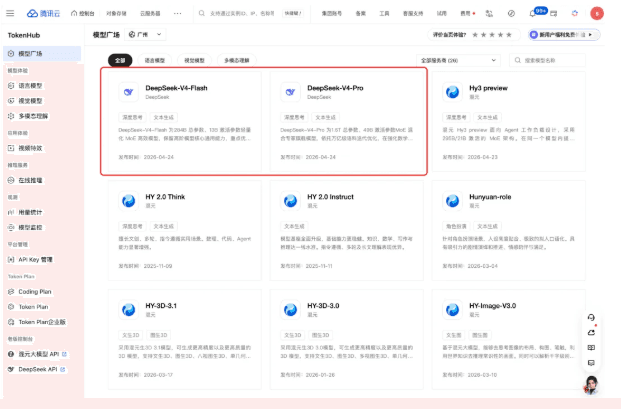Click the colorful AI assistant icon near the avatar
Screen dimensions: 621x409
click(575, 13)
